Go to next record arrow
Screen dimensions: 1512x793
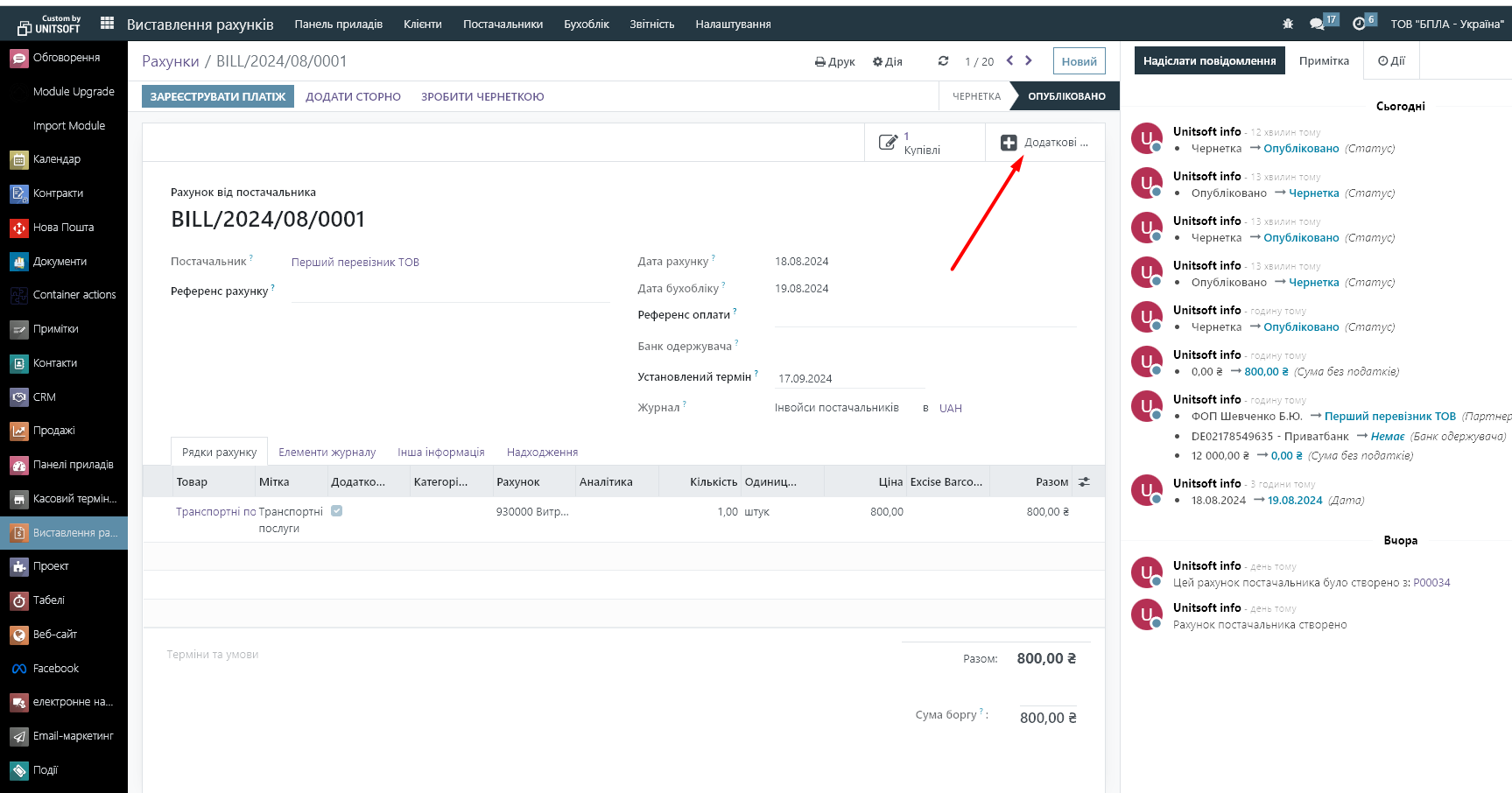coord(1029,61)
